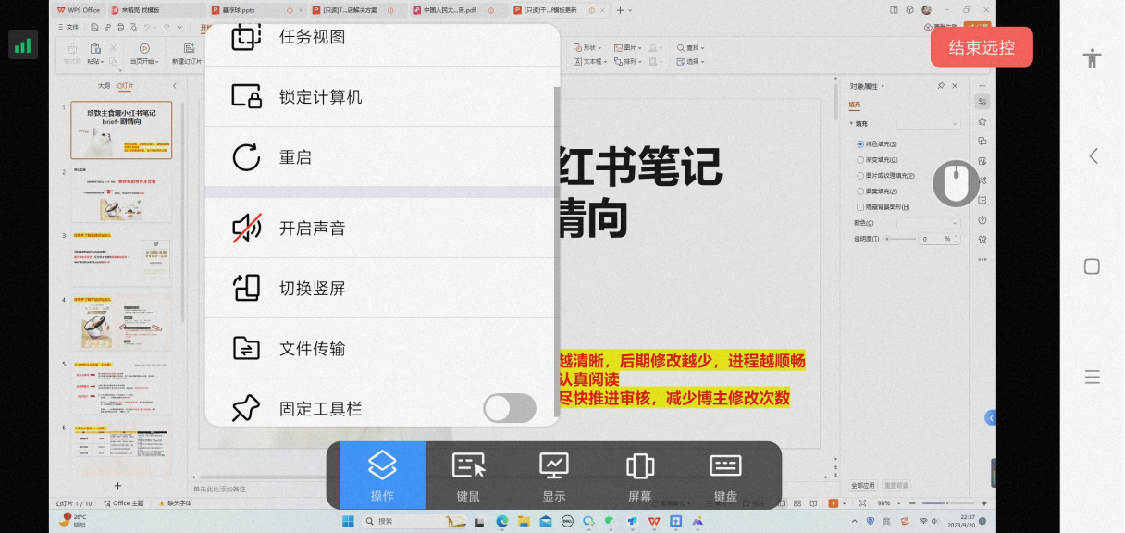Screen dimensions: 1125x533
Task: Select slide 2 thumbnail in WPS panel
Action: (121, 194)
